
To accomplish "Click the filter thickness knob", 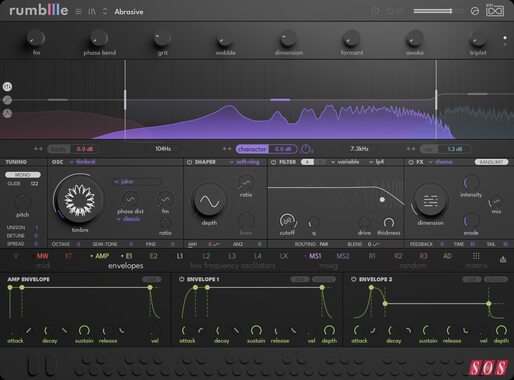I will [389, 222].
